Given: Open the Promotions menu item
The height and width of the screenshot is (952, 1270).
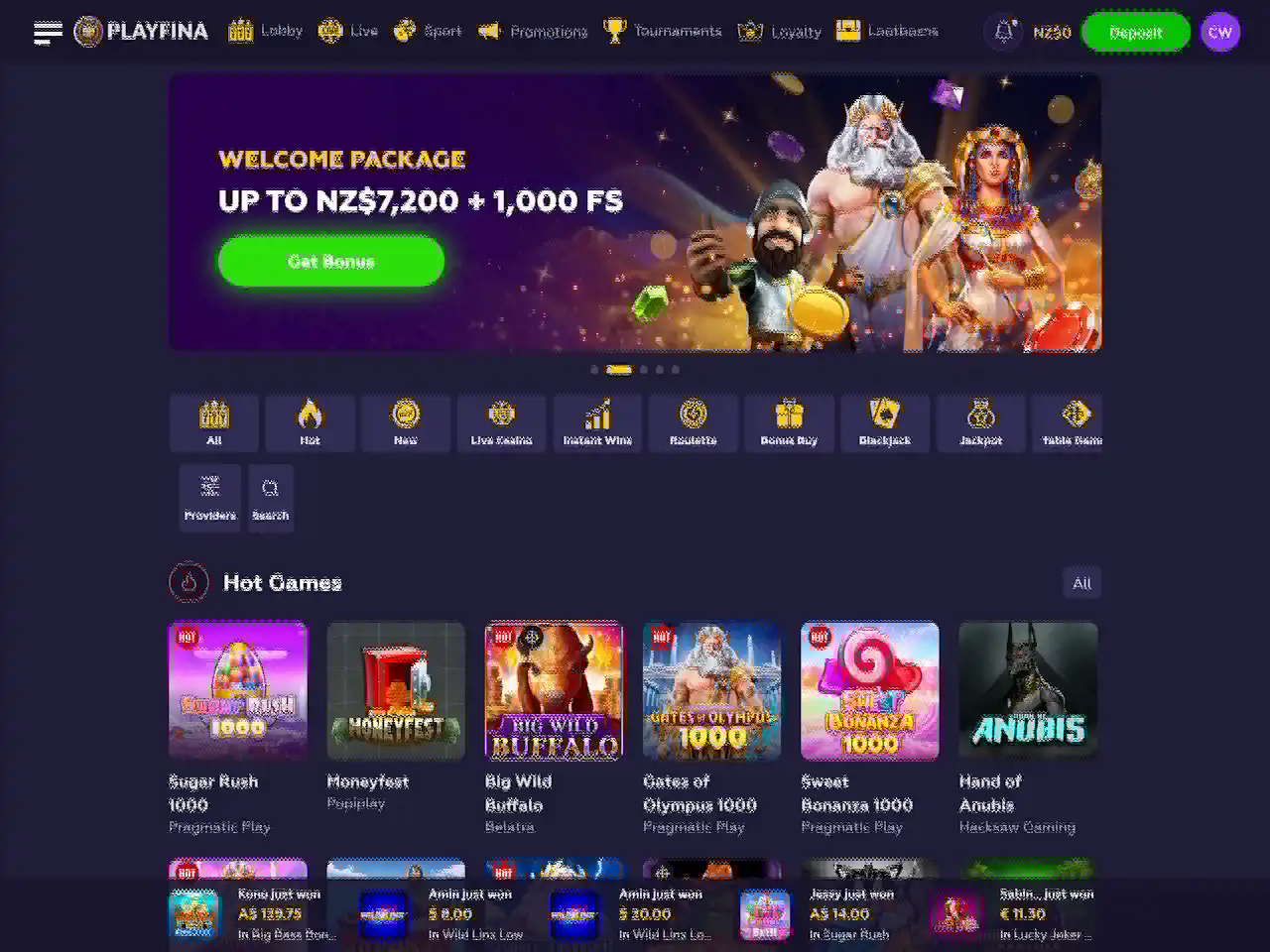Looking at the screenshot, I should (533, 32).
